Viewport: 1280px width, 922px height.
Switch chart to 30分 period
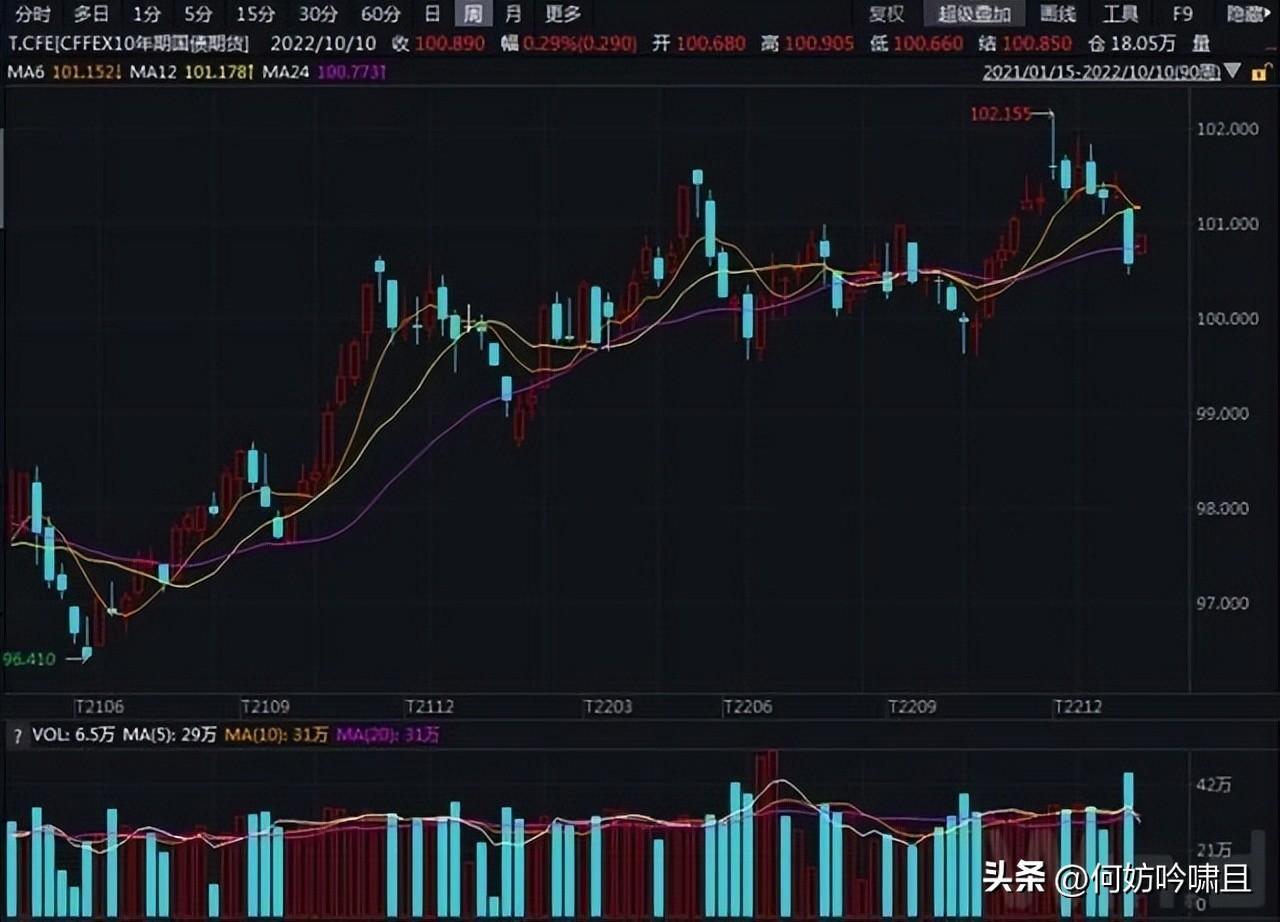318,14
